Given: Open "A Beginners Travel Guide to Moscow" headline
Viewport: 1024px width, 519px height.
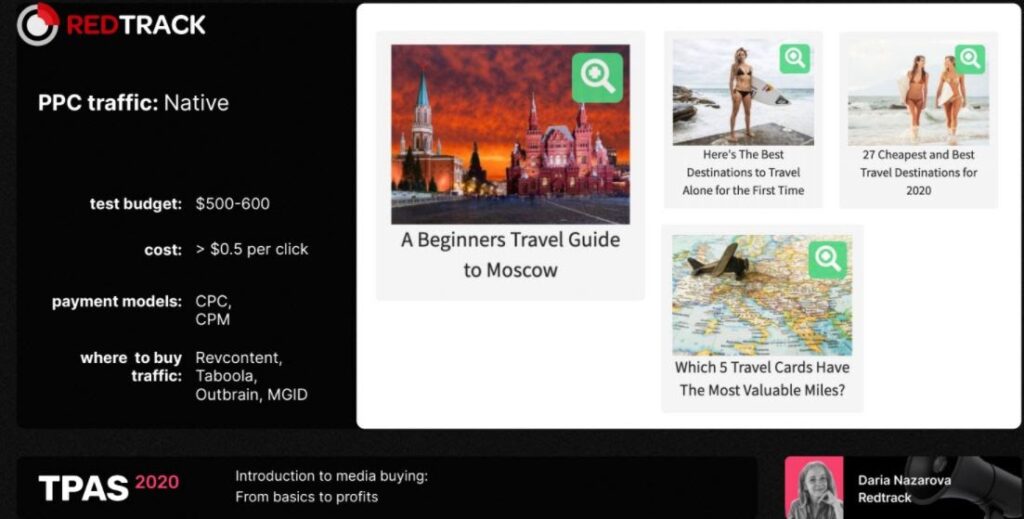Looking at the screenshot, I should point(510,255).
